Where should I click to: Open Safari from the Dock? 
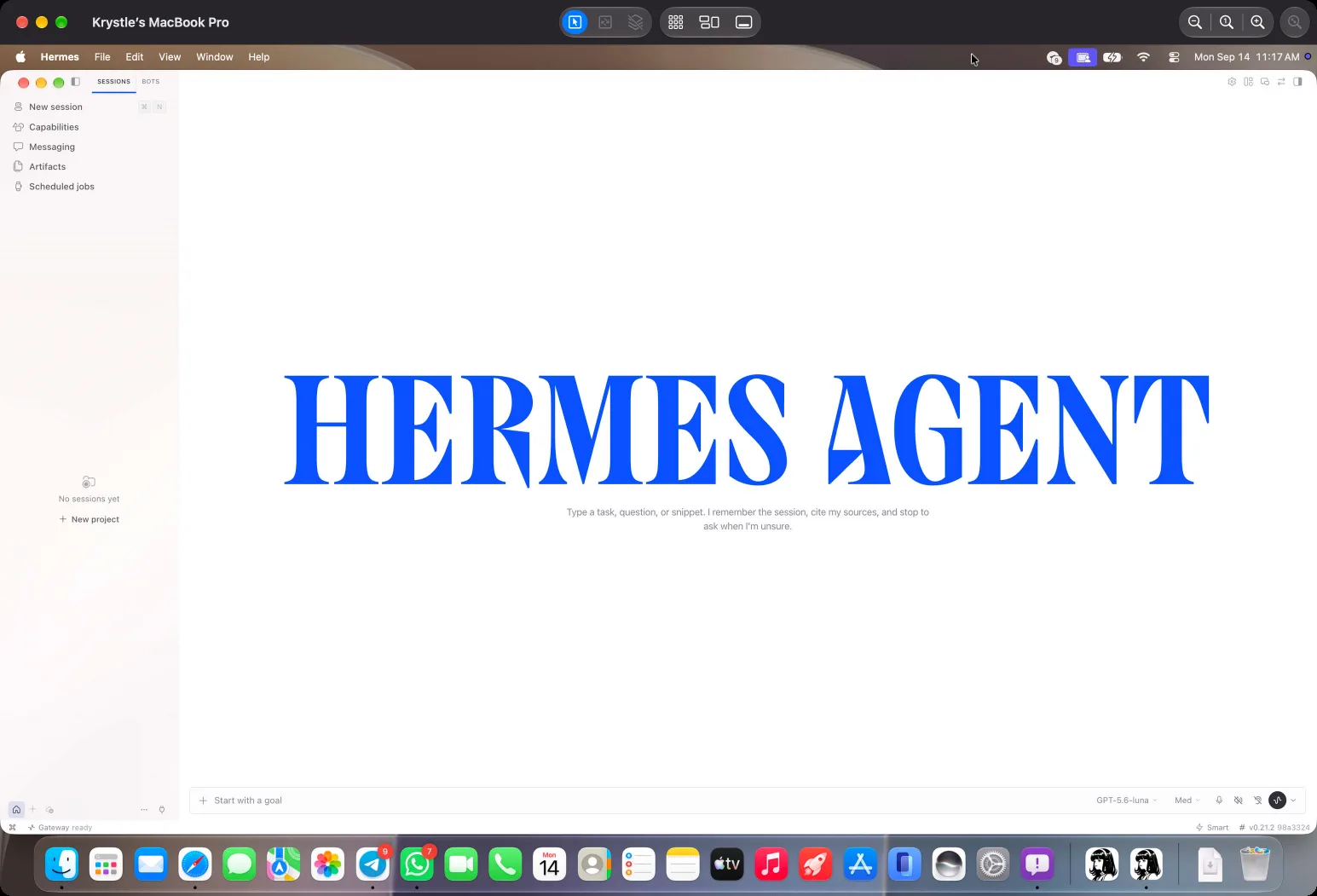195,864
